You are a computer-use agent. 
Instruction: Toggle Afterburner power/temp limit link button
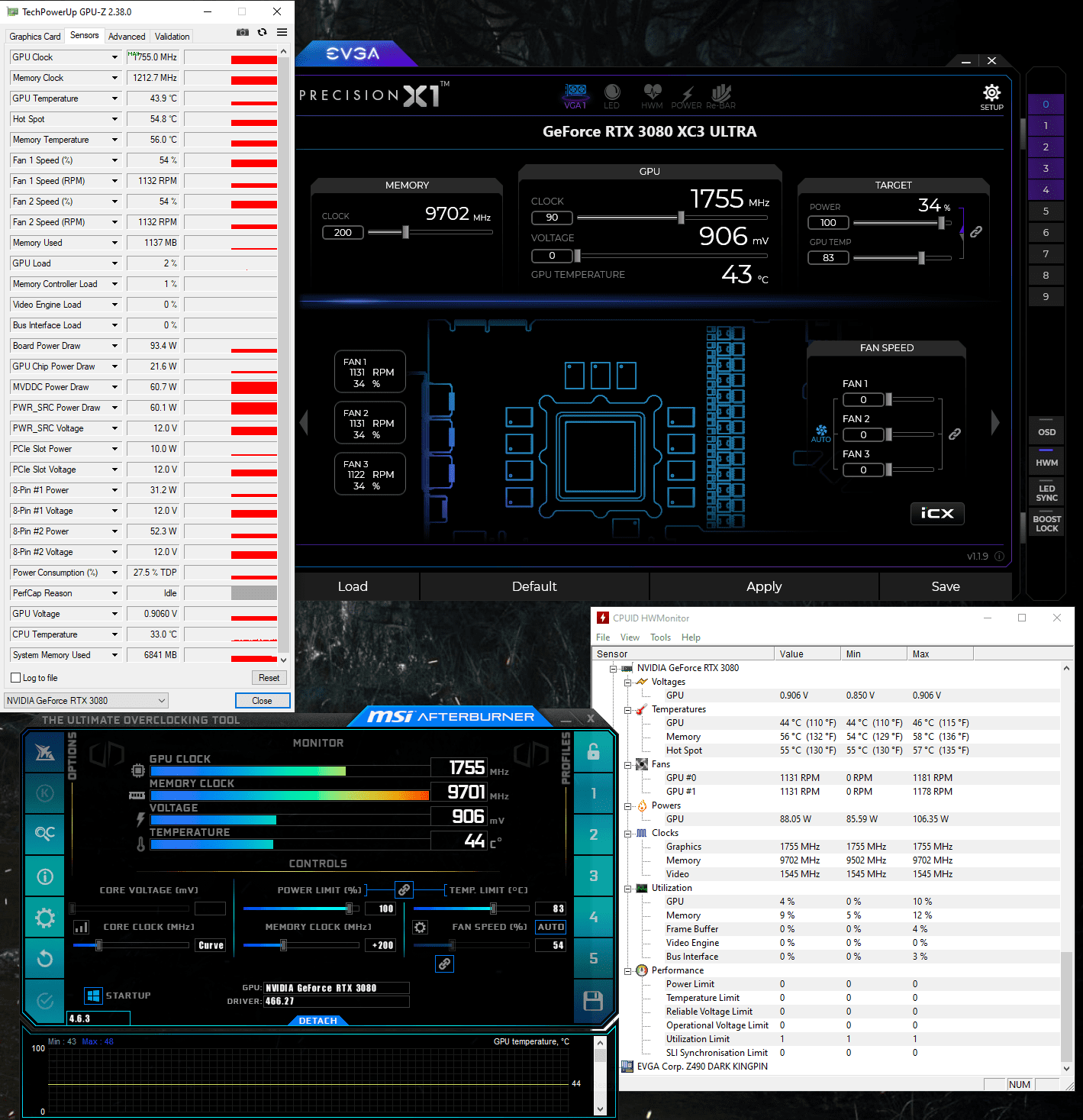tap(405, 889)
